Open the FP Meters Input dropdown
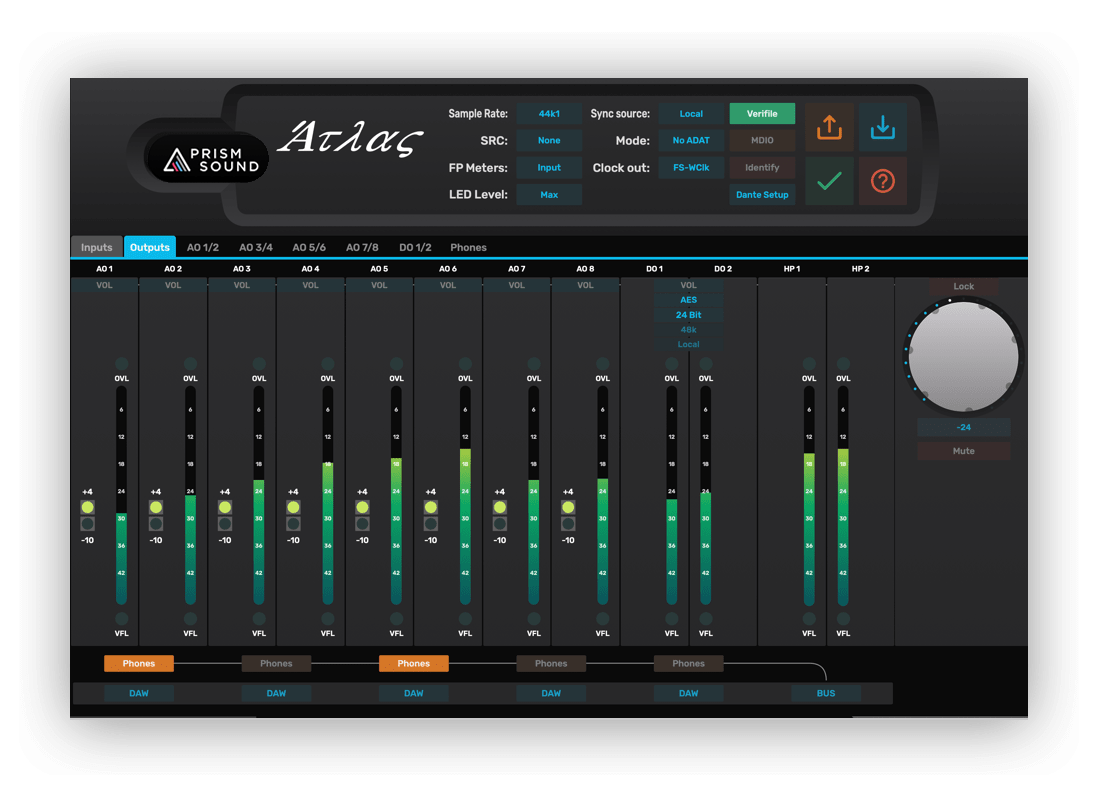Image resolution: width=1100 pixels, height=790 pixels. pos(549,168)
